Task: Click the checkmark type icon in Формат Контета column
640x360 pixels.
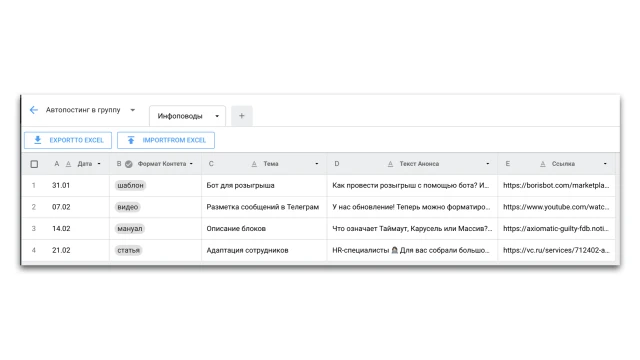Action: [129, 164]
